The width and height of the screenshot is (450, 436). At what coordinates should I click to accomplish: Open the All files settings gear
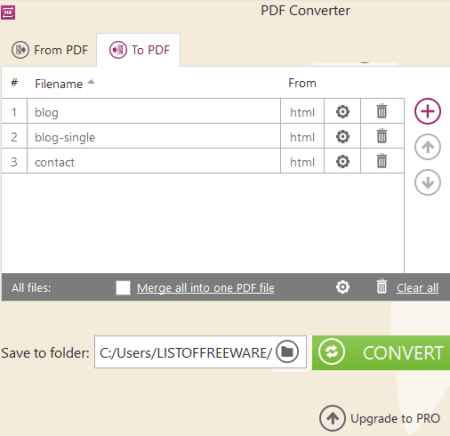343,287
